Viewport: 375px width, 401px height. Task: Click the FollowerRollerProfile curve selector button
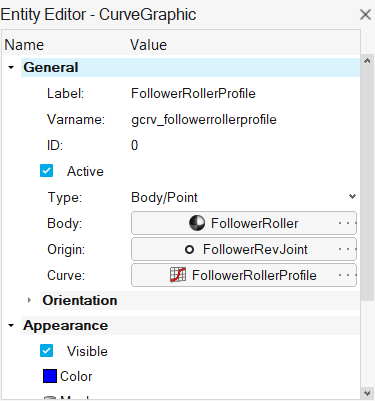[244, 275]
